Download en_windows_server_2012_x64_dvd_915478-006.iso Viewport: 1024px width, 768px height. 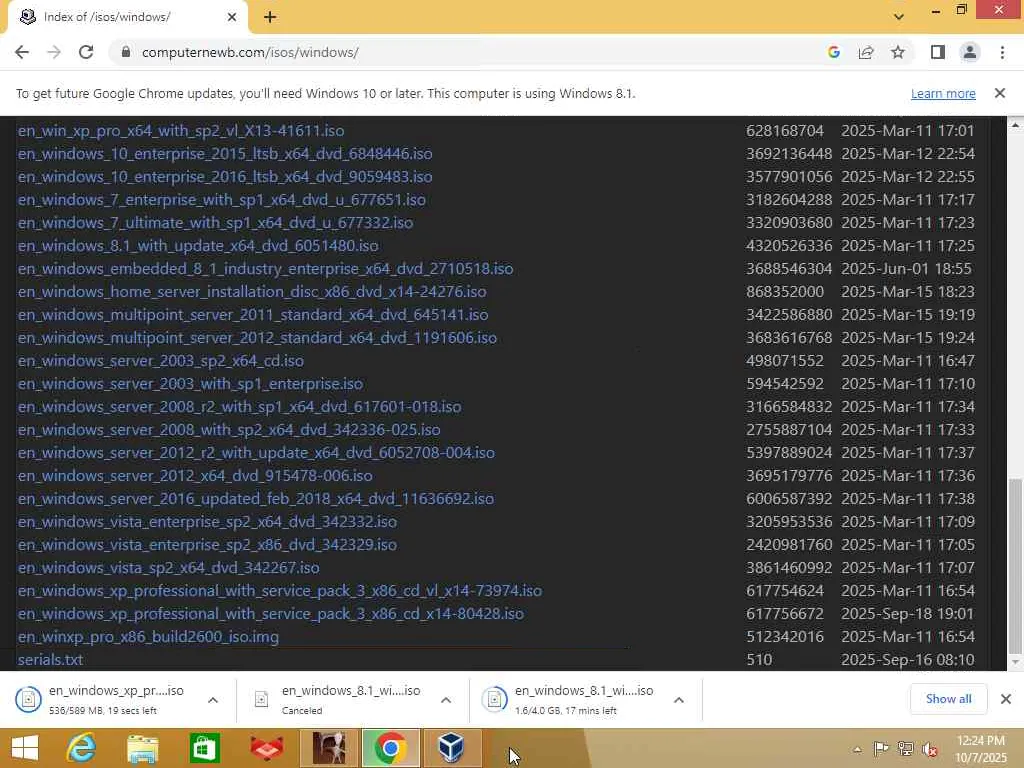coord(195,475)
